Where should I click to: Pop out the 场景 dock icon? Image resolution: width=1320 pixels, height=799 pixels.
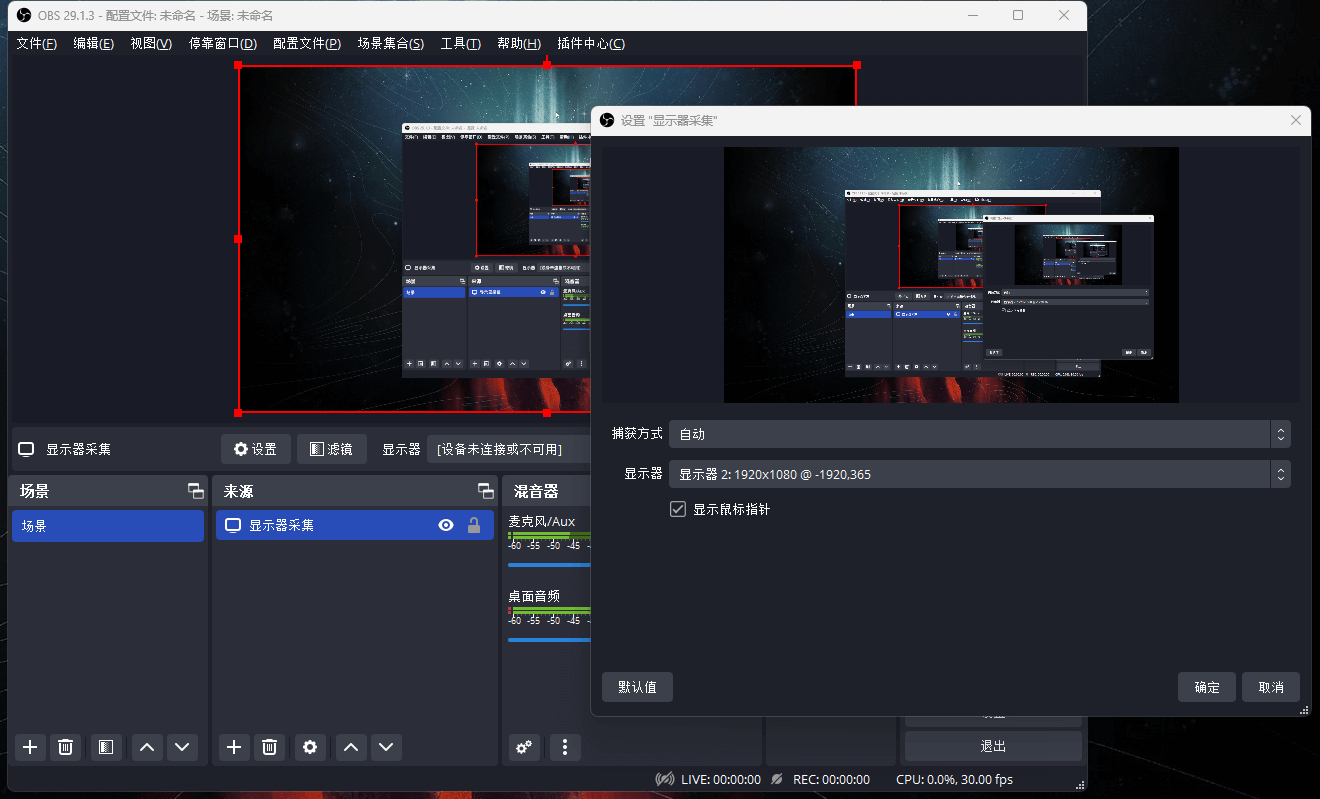pyautogui.click(x=196, y=491)
